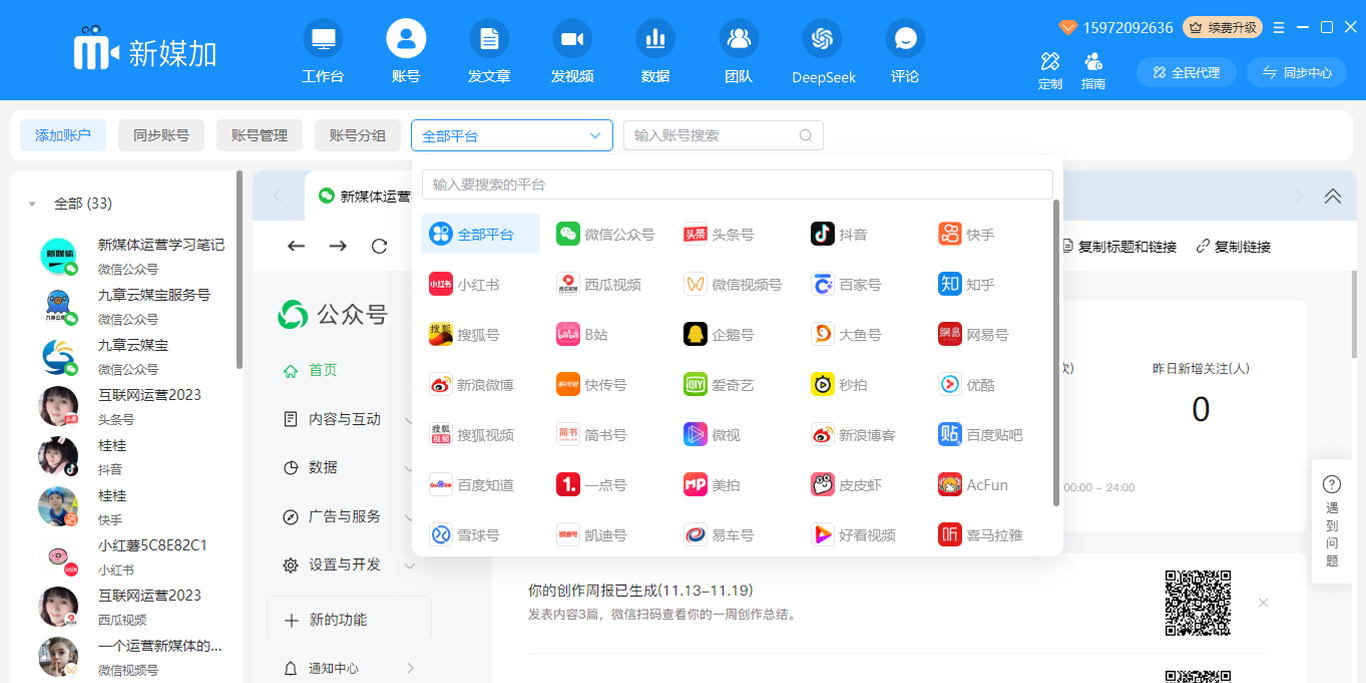Dismiss the weekly creation report notice
The width and height of the screenshot is (1366, 683).
click(1263, 602)
